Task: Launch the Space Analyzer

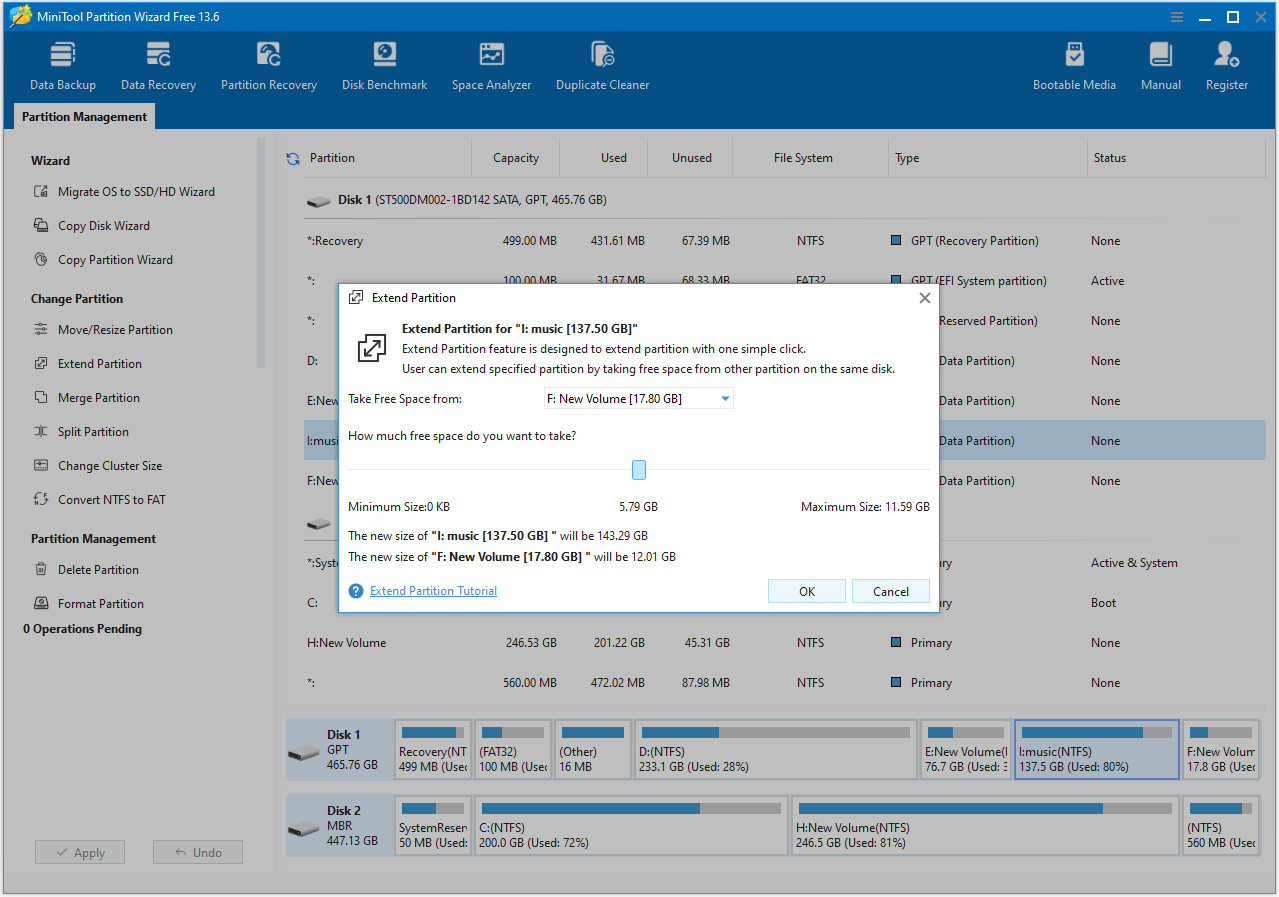Action: [x=491, y=62]
